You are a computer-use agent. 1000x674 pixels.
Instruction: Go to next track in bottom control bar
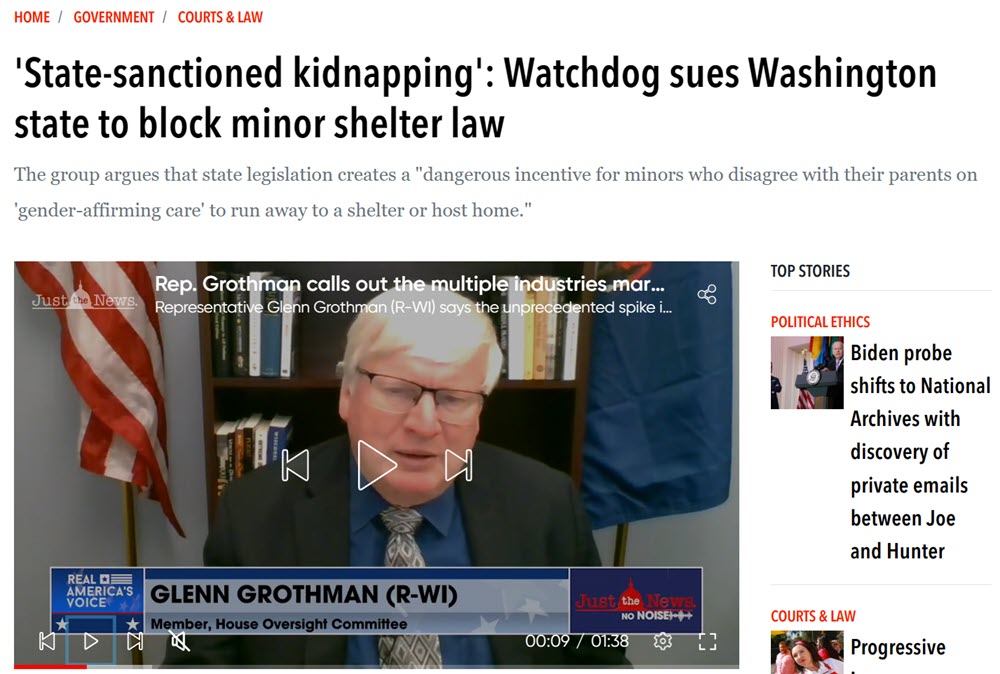[x=135, y=641]
